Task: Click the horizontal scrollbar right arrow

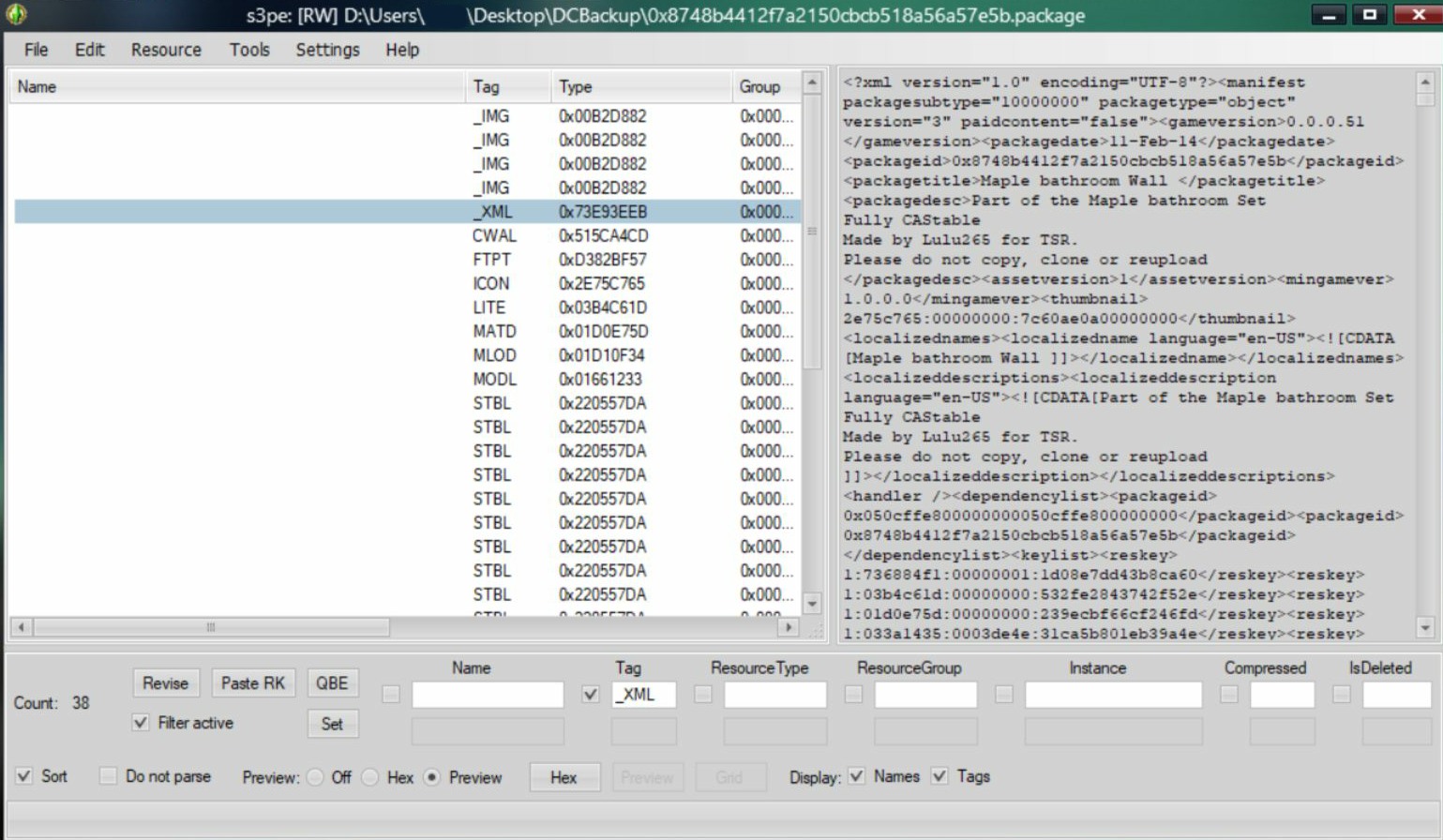Action: 789,627
